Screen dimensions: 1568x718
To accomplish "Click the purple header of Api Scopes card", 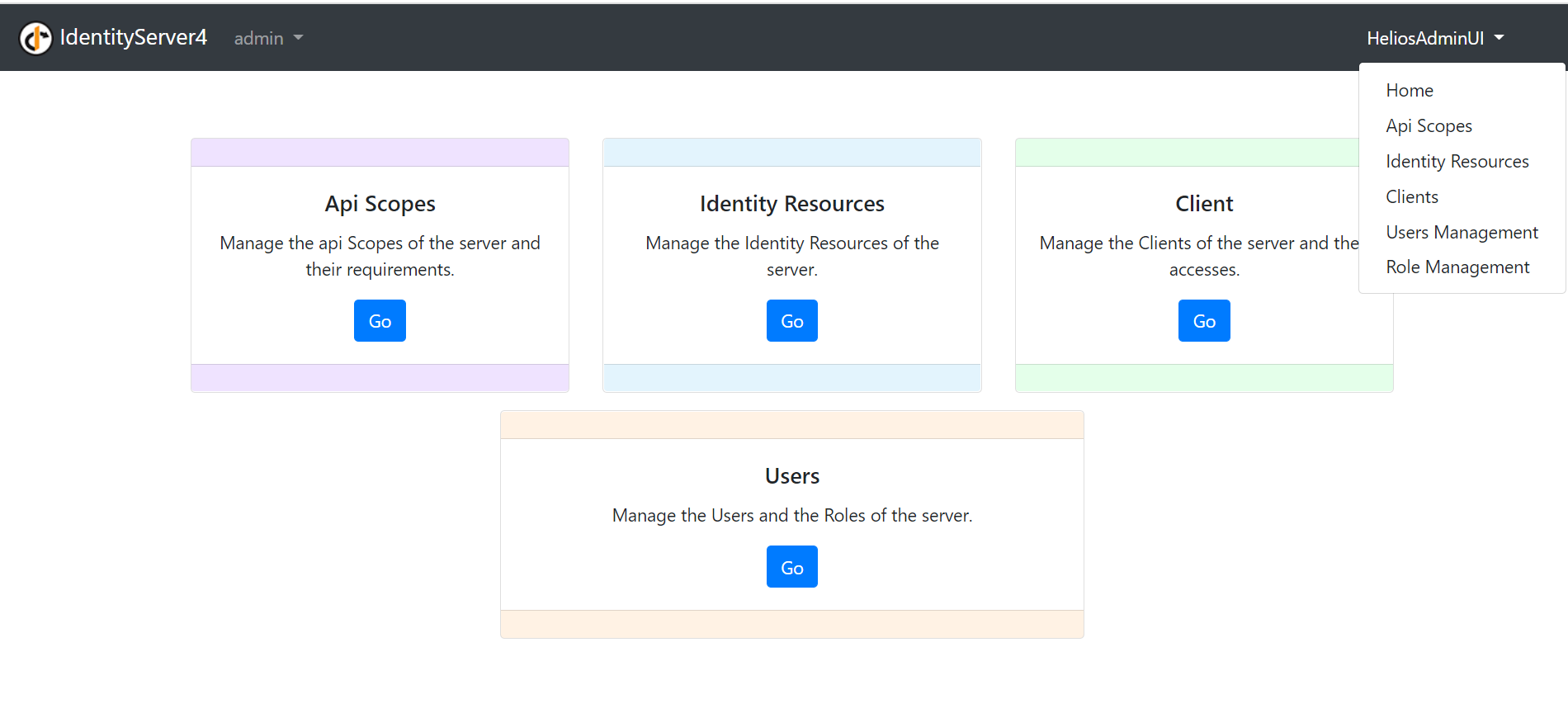I will point(380,153).
